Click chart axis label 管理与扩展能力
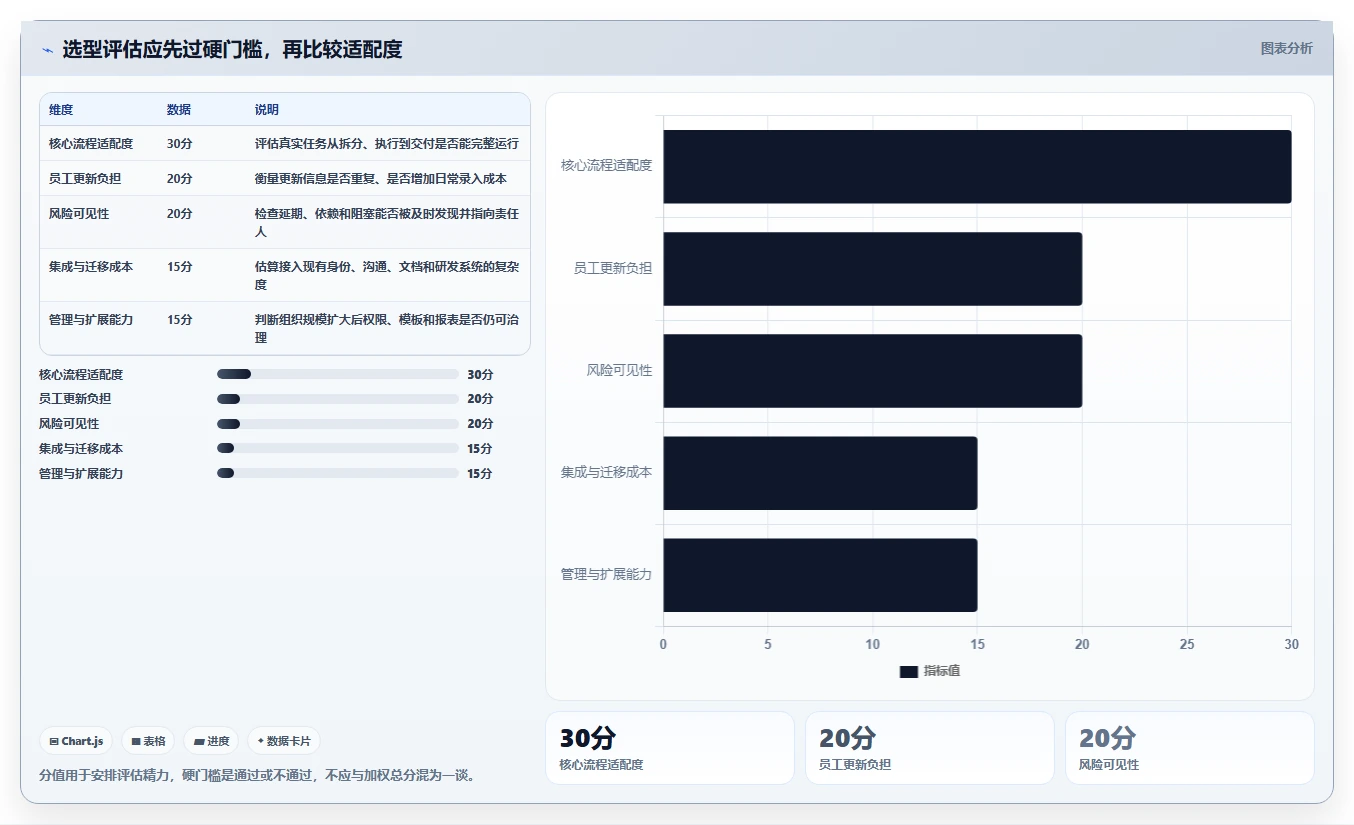 pyautogui.click(x=606, y=574)
